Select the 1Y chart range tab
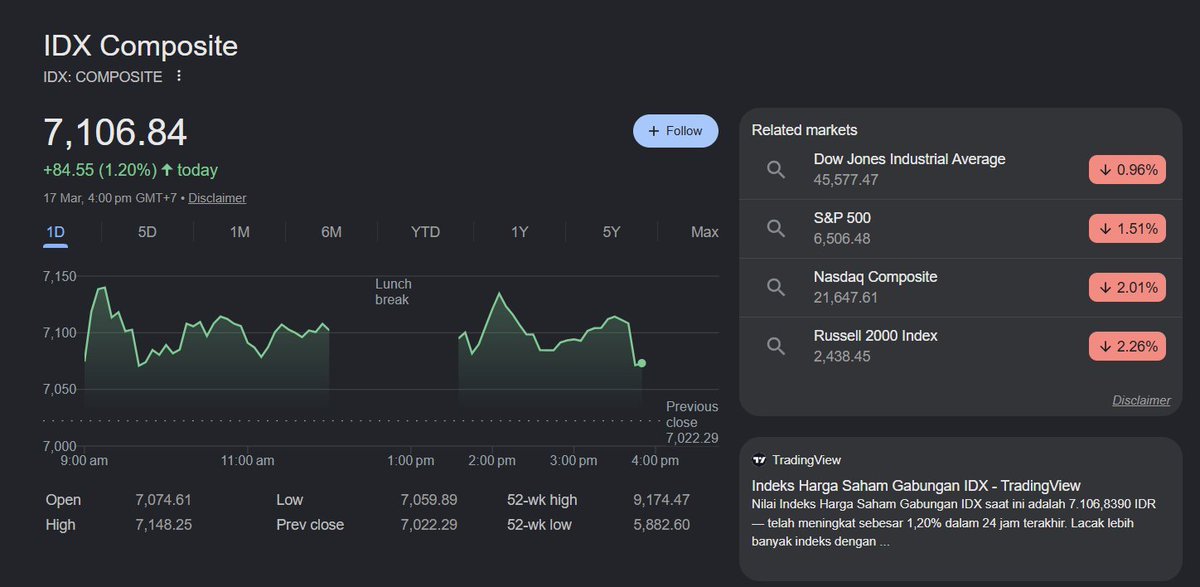1200x587 pixels. pyautogui.click(x=519, y=232)
